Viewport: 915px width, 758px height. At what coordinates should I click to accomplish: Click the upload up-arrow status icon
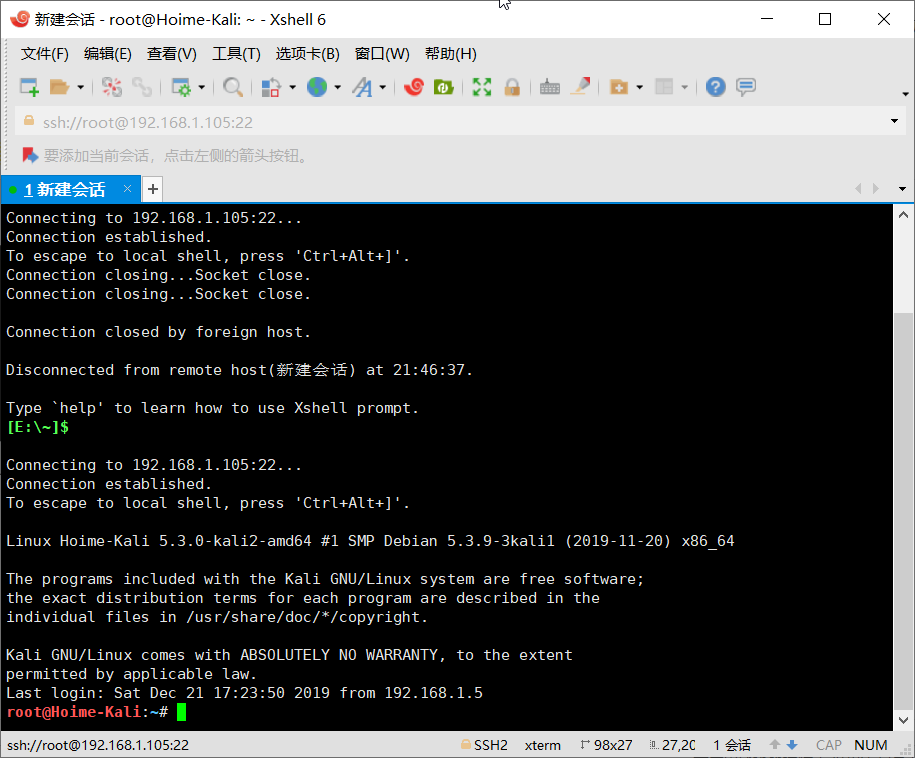pos(775,745)
